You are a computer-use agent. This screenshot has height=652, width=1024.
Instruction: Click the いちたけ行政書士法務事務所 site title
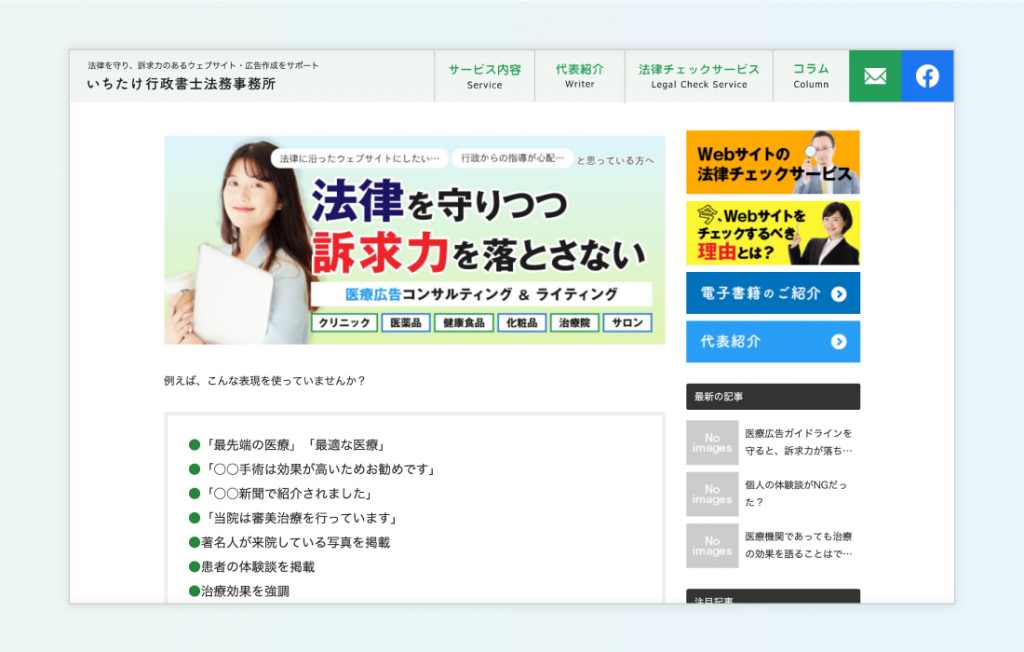click(x=181, y=84)
